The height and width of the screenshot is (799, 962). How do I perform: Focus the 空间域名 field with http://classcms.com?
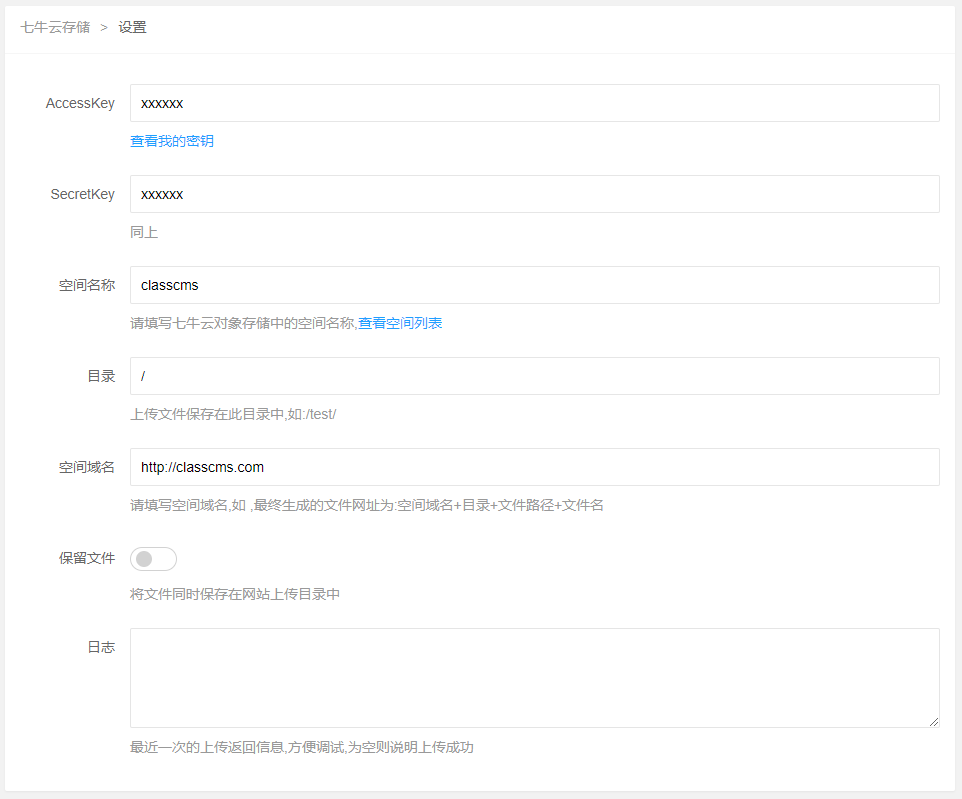click(x=534, y=467)
